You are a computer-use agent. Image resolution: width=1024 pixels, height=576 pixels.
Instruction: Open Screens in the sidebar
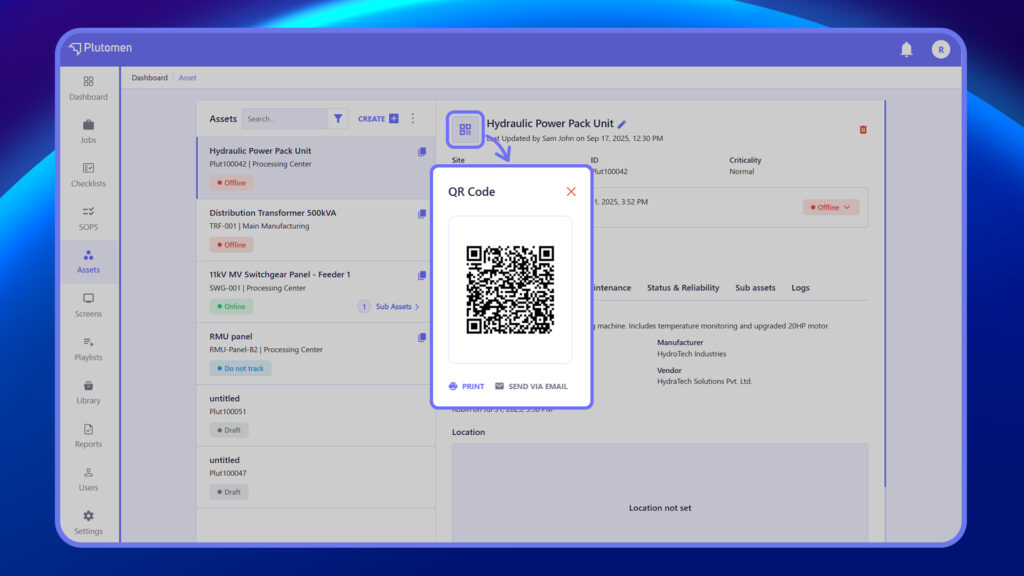click(x=88, y=305)
